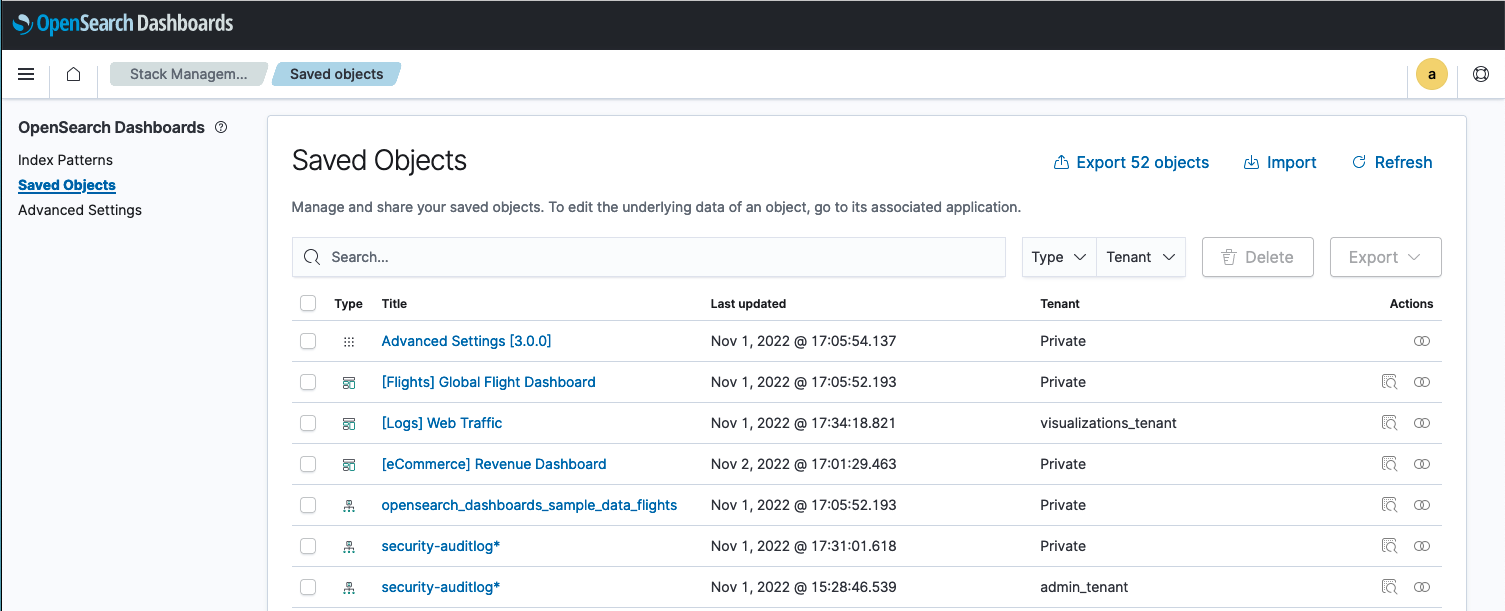Open Index Patterns in the sidebar

point(65,160)
